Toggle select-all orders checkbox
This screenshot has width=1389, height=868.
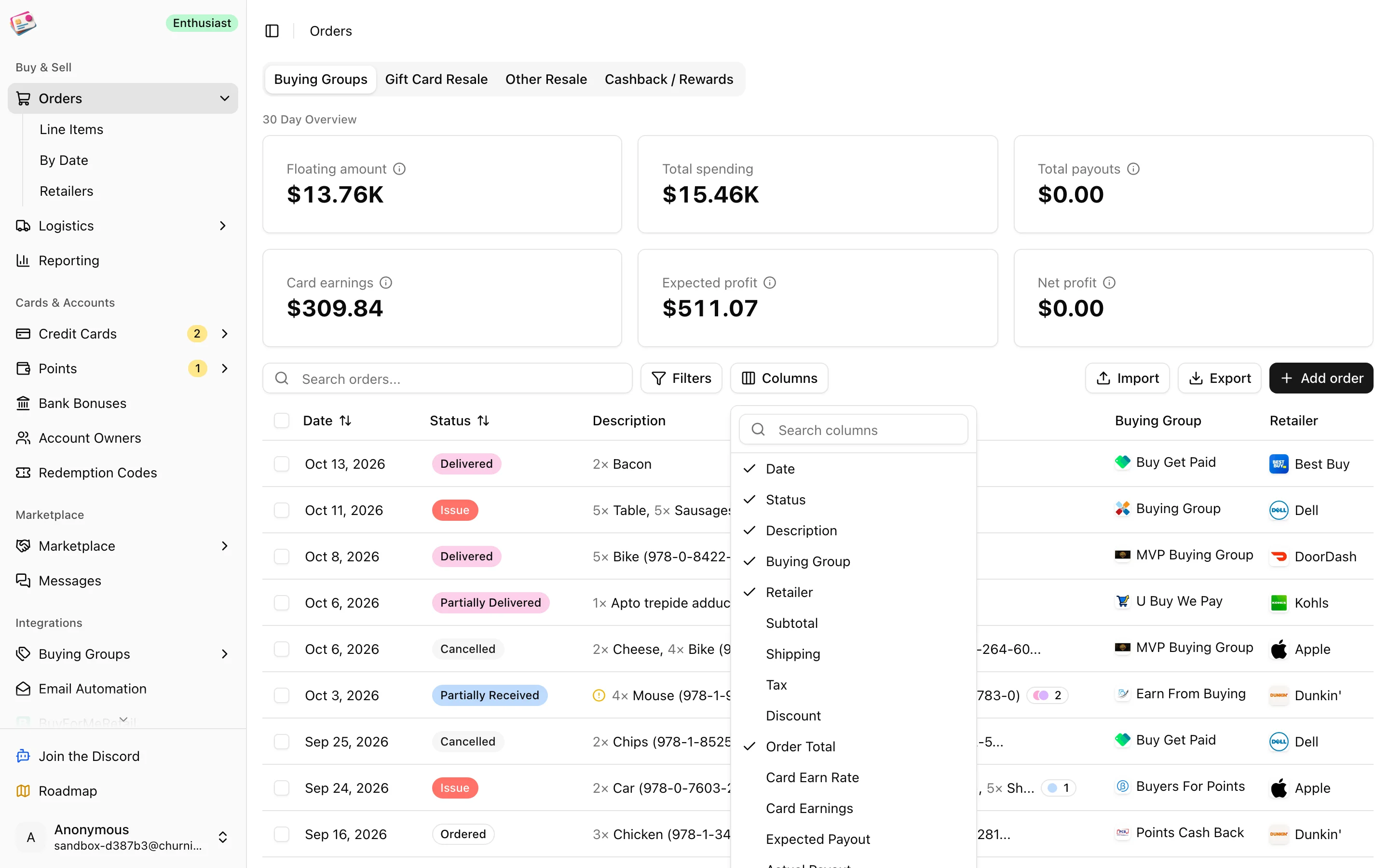pos(281,421)
